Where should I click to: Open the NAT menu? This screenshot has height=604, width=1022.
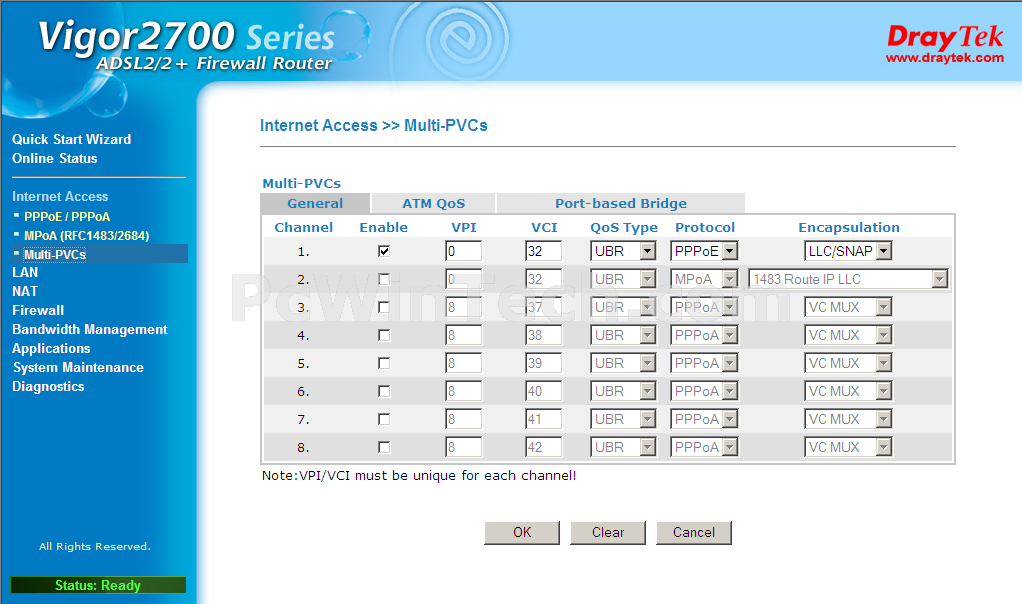point(25,291)
